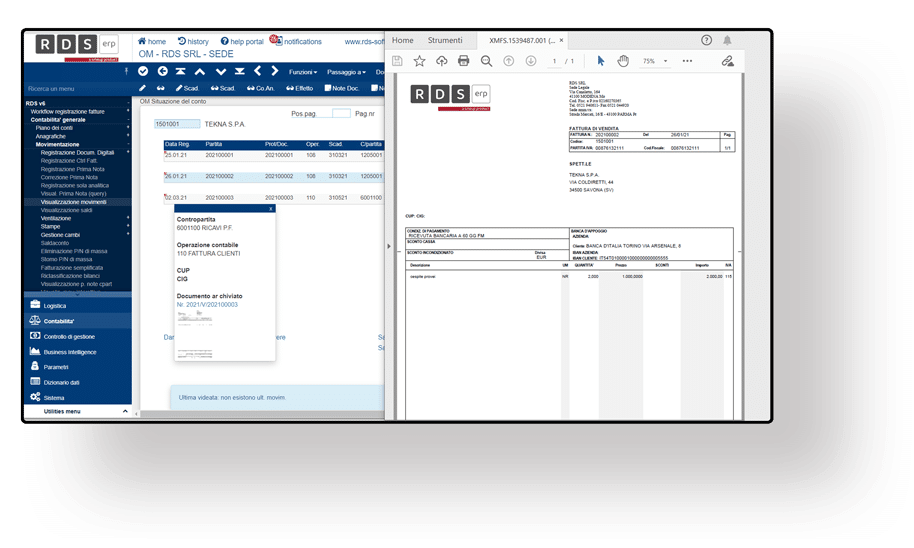This screenshot has width=914, height=548.
Task: Open the 75% zoom level dropdown
Action: 654,61
